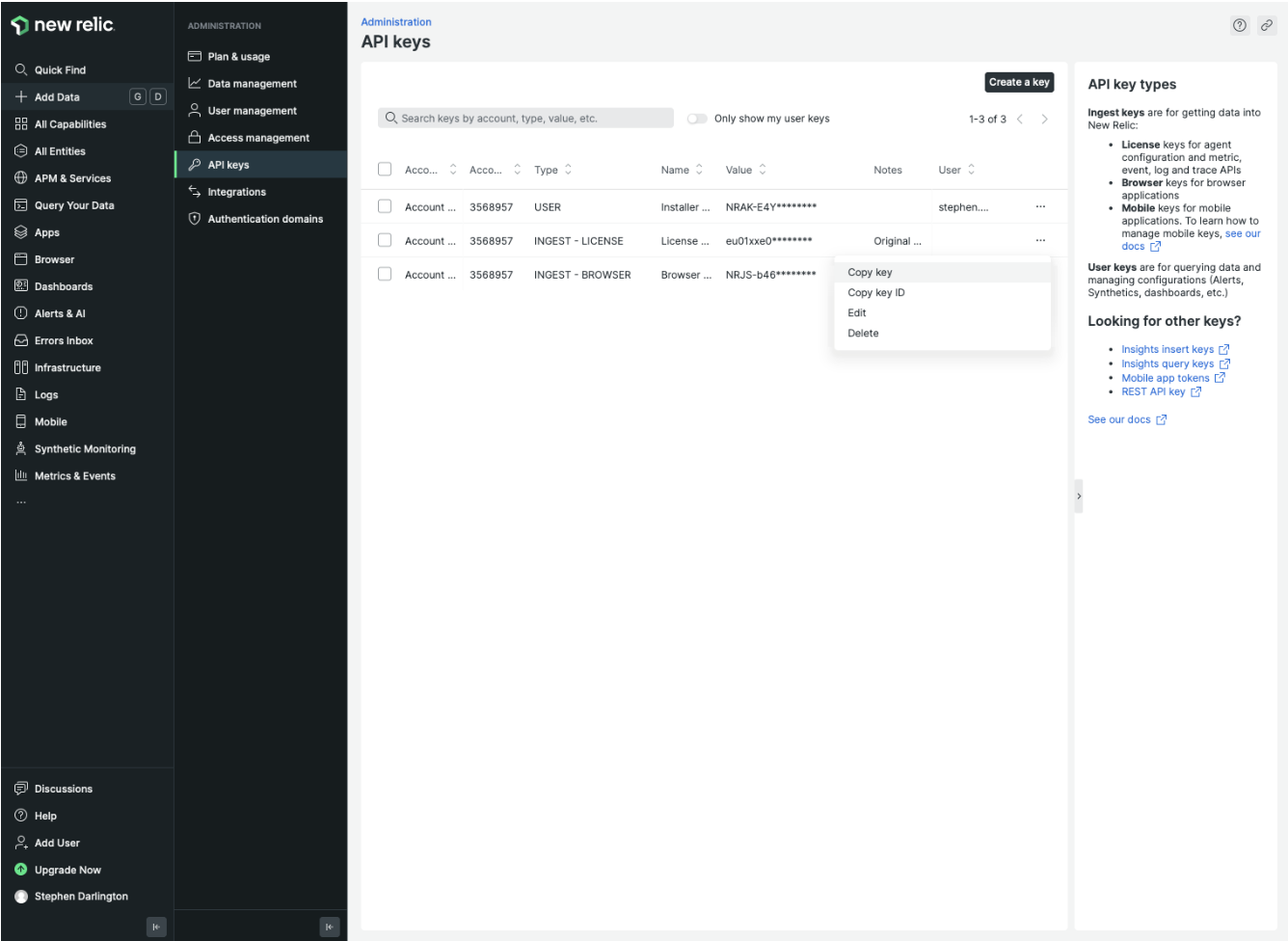Sort by the Type column
Screen dimensions: 1288x941
point(553,170)
